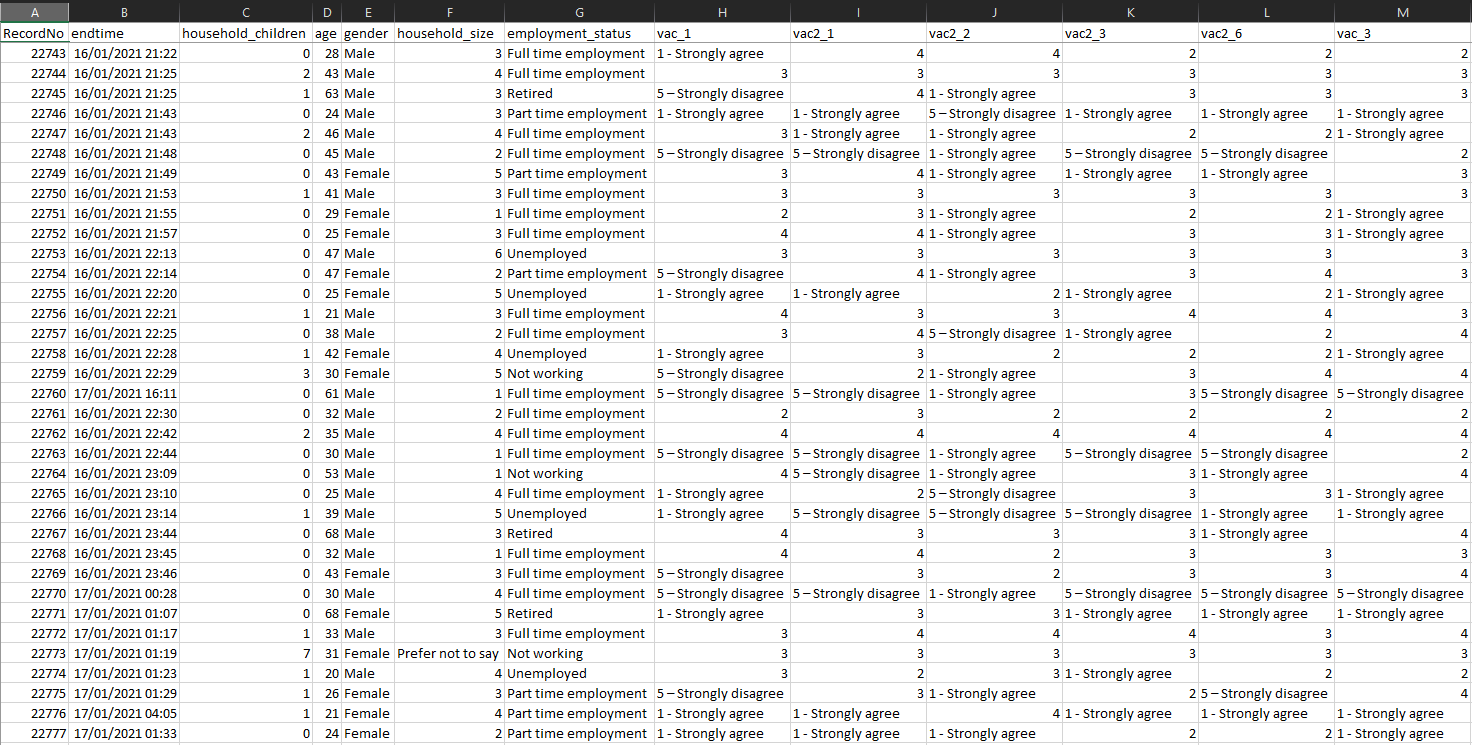Select age value 63 for record 22745
Viewport: 1472px width, 745px height.
tap(326, 93)
